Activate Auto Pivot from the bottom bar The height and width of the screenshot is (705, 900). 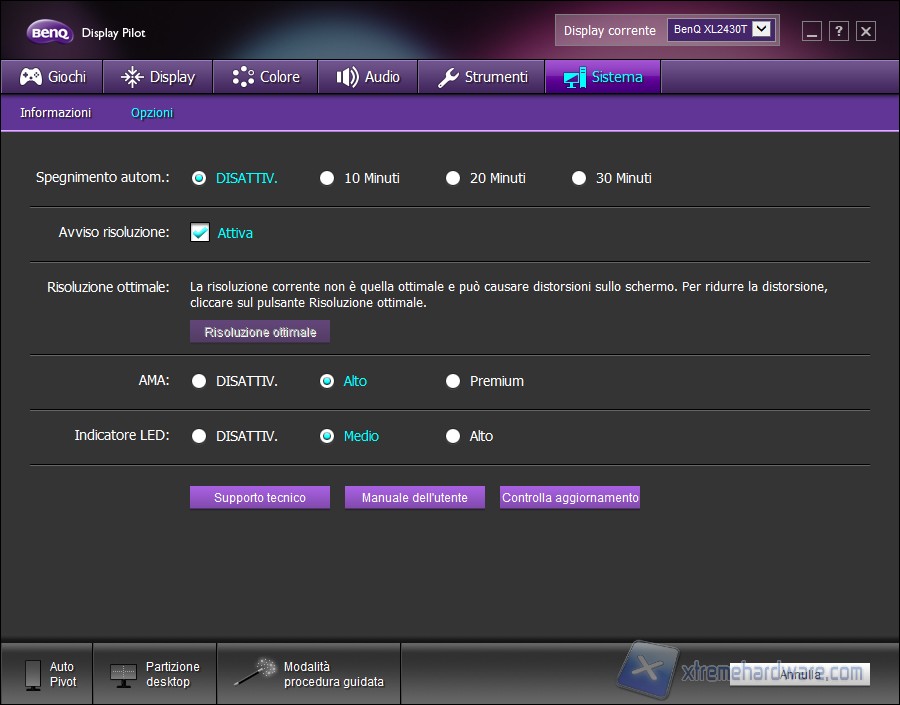pos(46,672)
